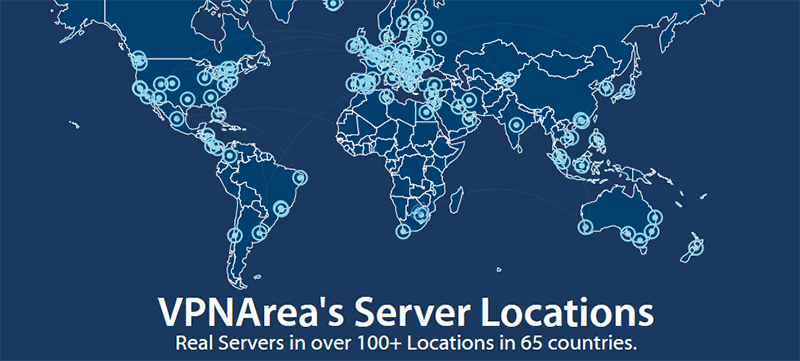Click the VPNArea's Server Locations heading

click(x=406, y=312)
